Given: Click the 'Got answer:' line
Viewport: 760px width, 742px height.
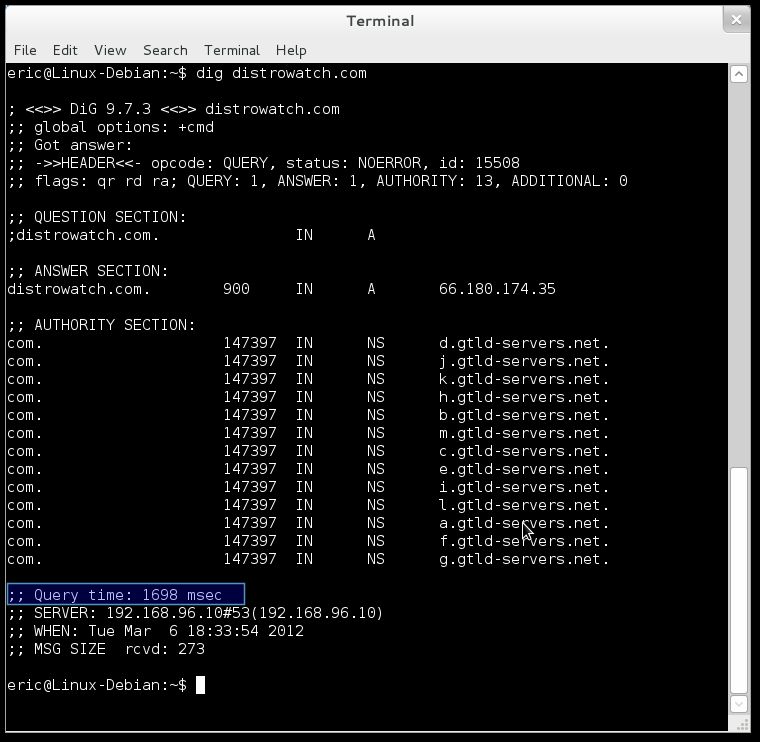Looking at the screenshot, I should [x=70, y=145].
